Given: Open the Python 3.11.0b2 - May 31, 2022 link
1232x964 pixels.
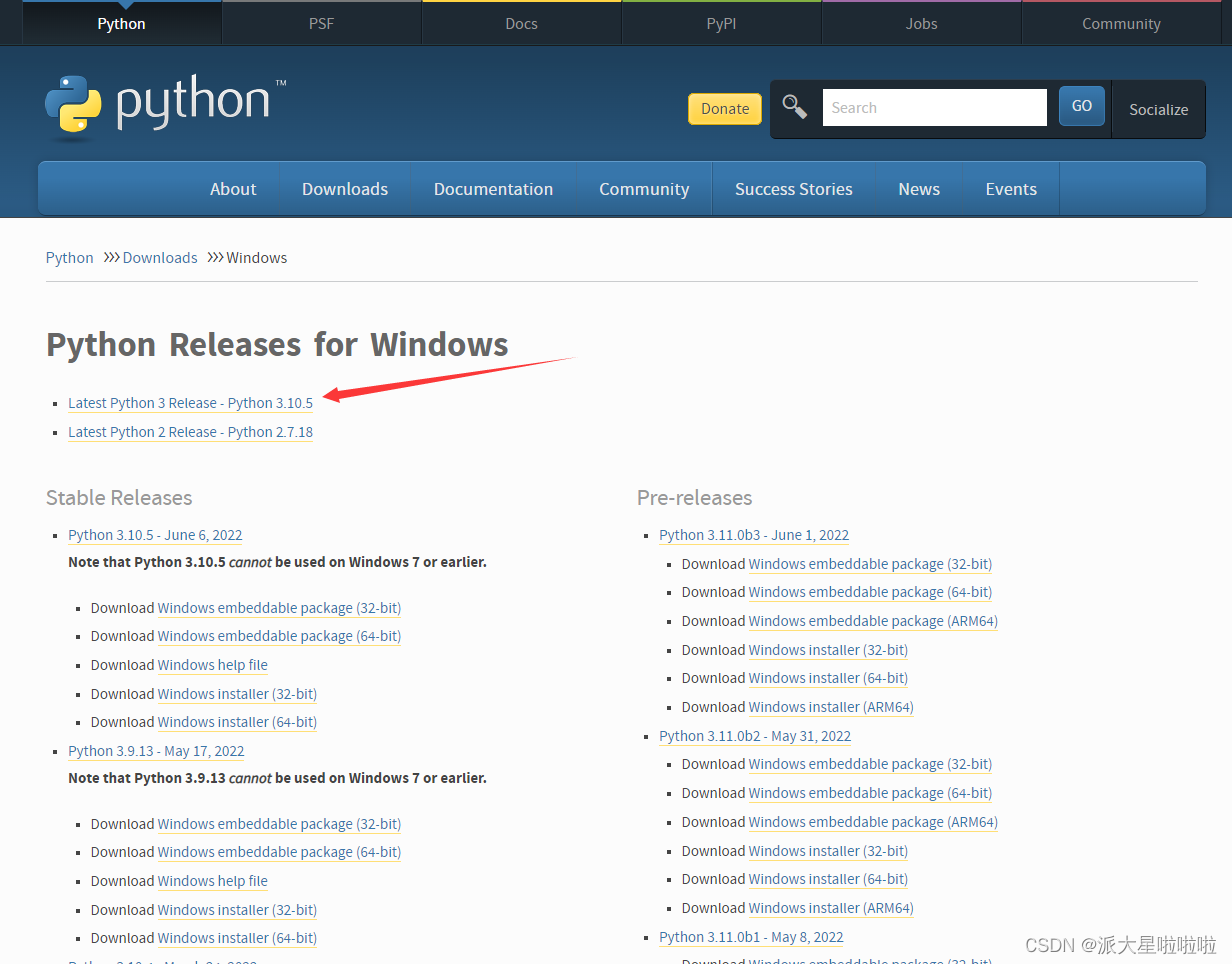Looking at the screenshot, I should click(755, 736).
